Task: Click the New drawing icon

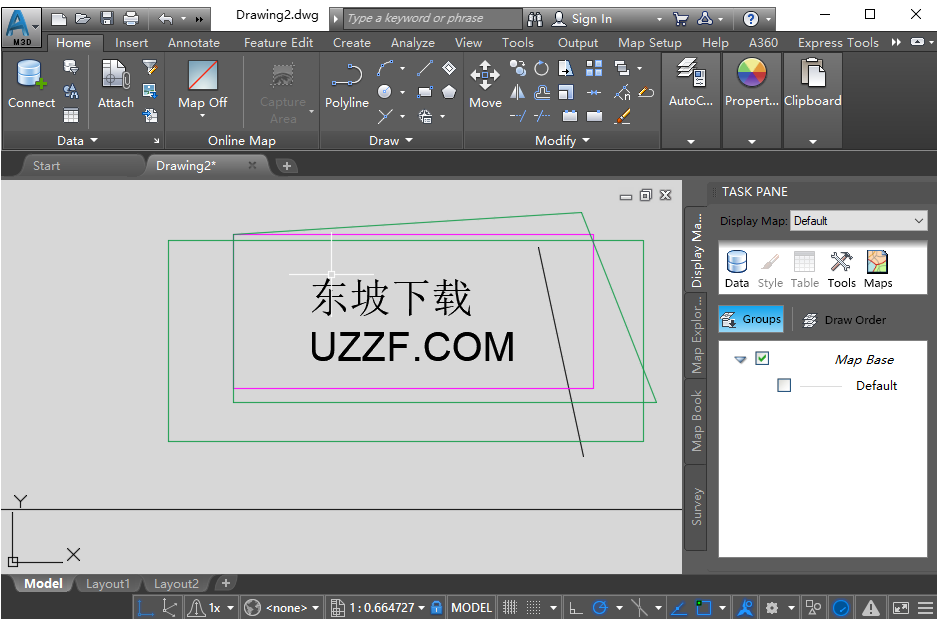Action: tap(59, 19)
